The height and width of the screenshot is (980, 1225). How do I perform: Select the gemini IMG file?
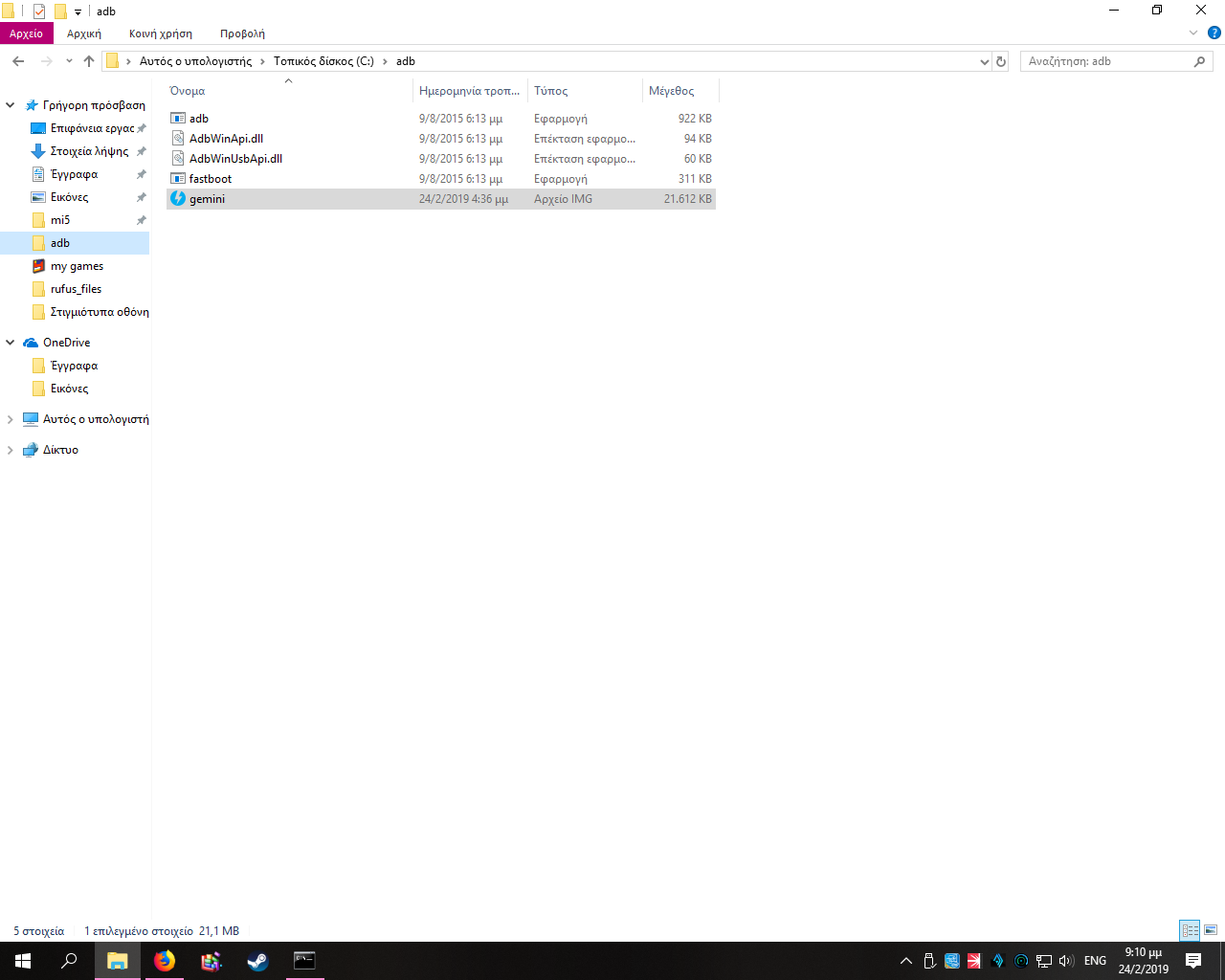click(207, 199)
